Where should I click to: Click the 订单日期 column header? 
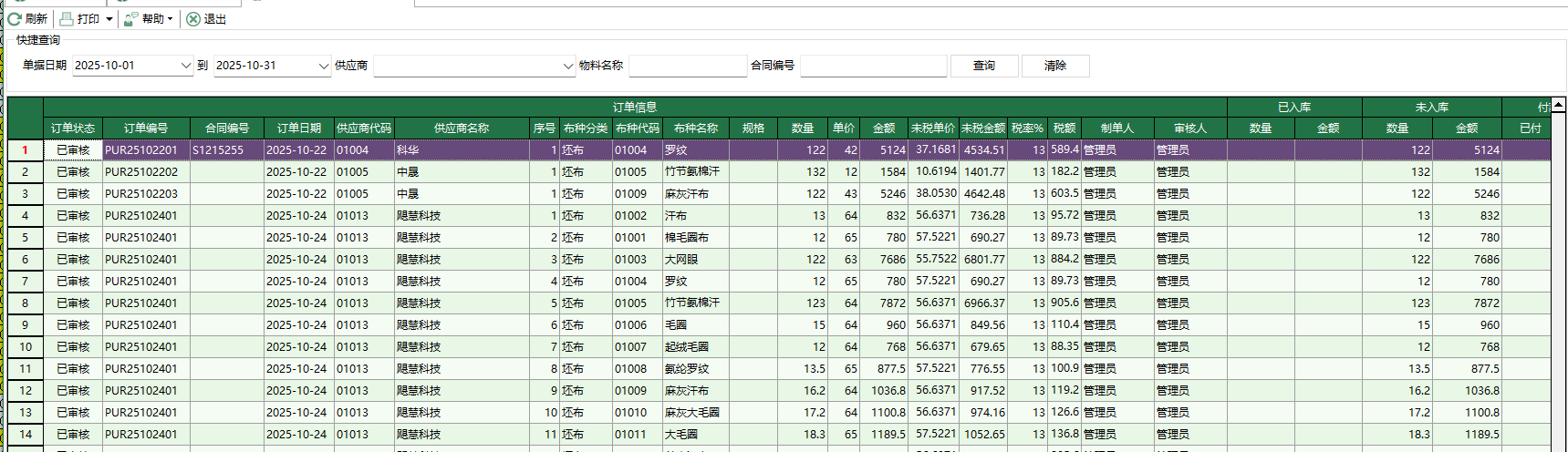299,128
